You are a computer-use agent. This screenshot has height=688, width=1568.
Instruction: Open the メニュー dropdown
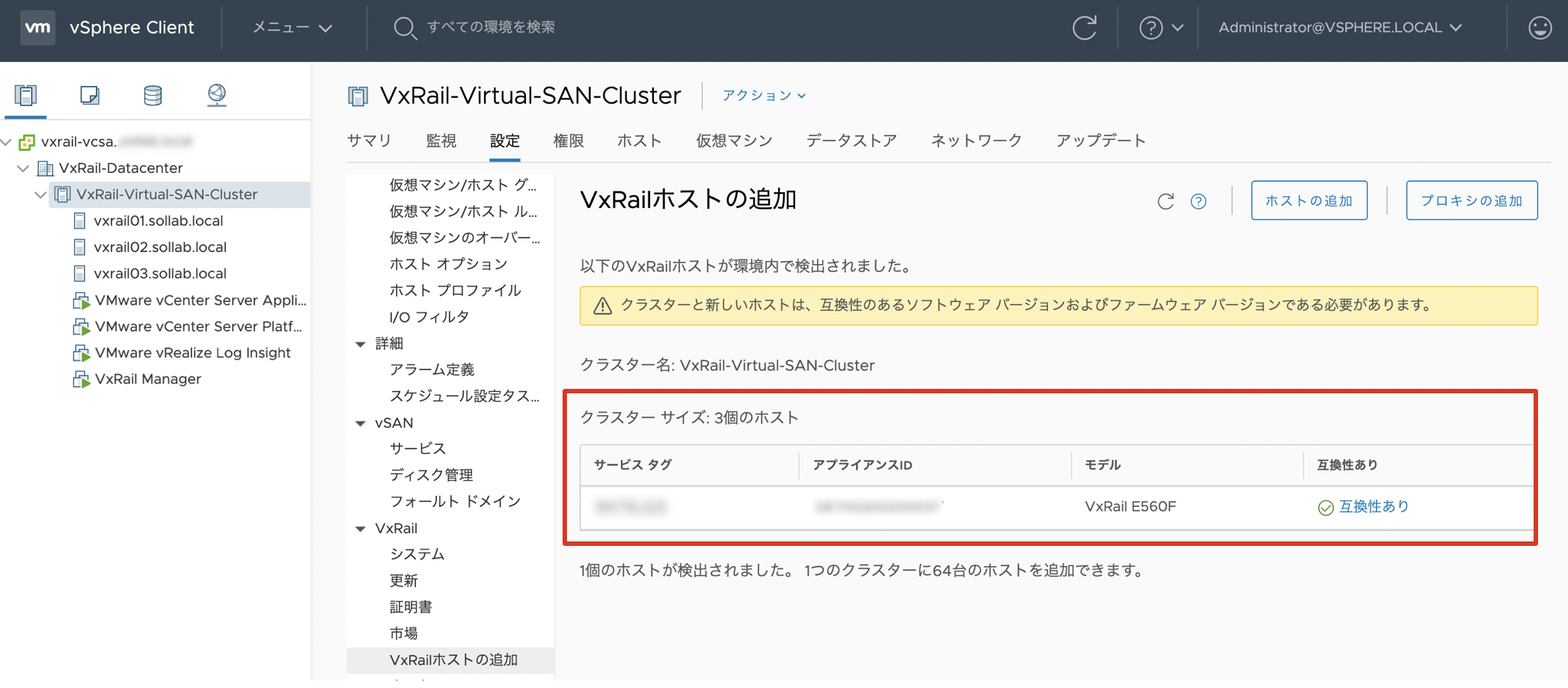click(292, 28)
